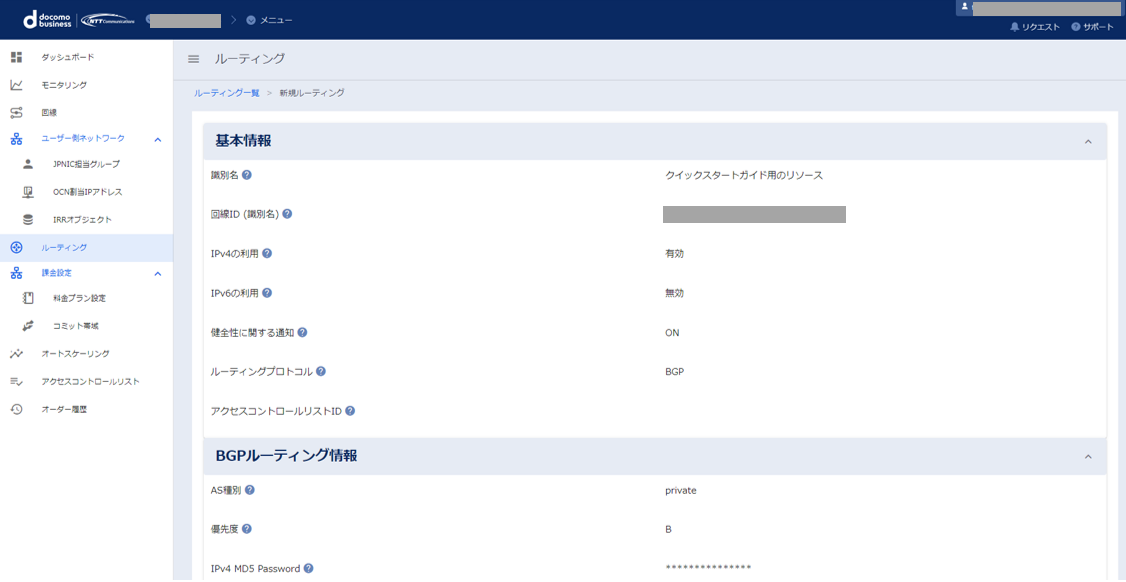Collapse the ユーザー側ネットワーク sidebar group
1126x582 pixels.
click(x=158, y=139)
